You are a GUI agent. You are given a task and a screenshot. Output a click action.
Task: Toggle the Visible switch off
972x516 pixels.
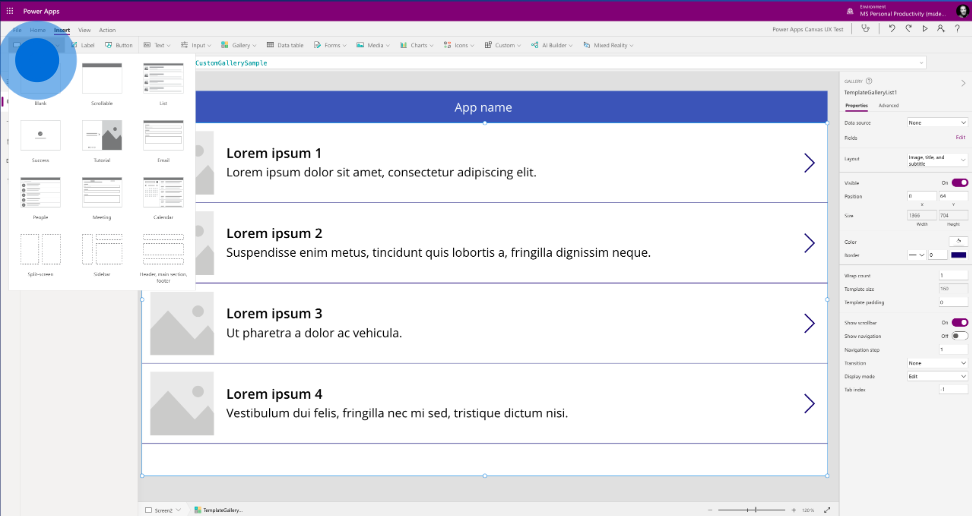coord(959,183)
